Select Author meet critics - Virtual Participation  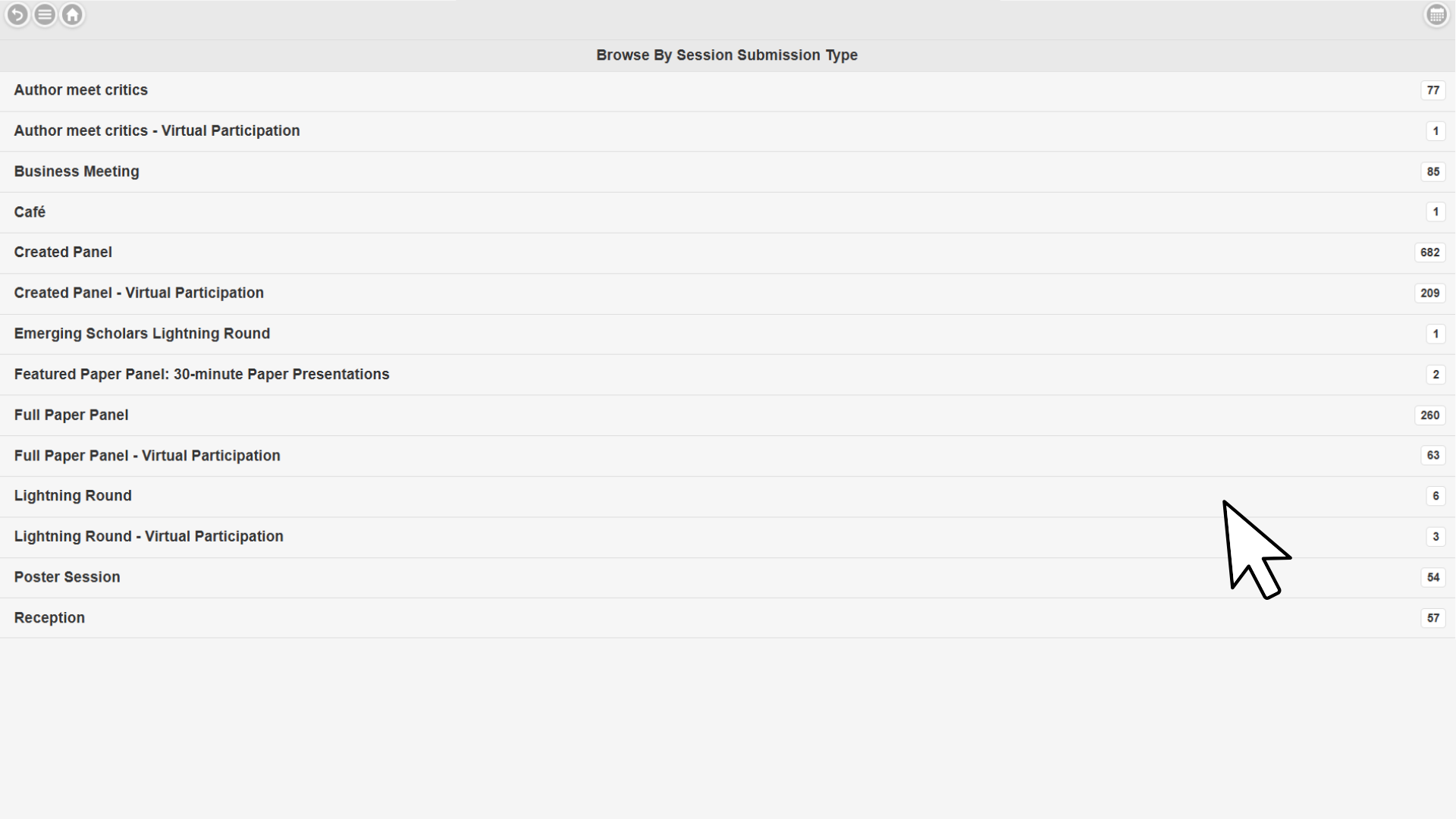tap(157, 130)
